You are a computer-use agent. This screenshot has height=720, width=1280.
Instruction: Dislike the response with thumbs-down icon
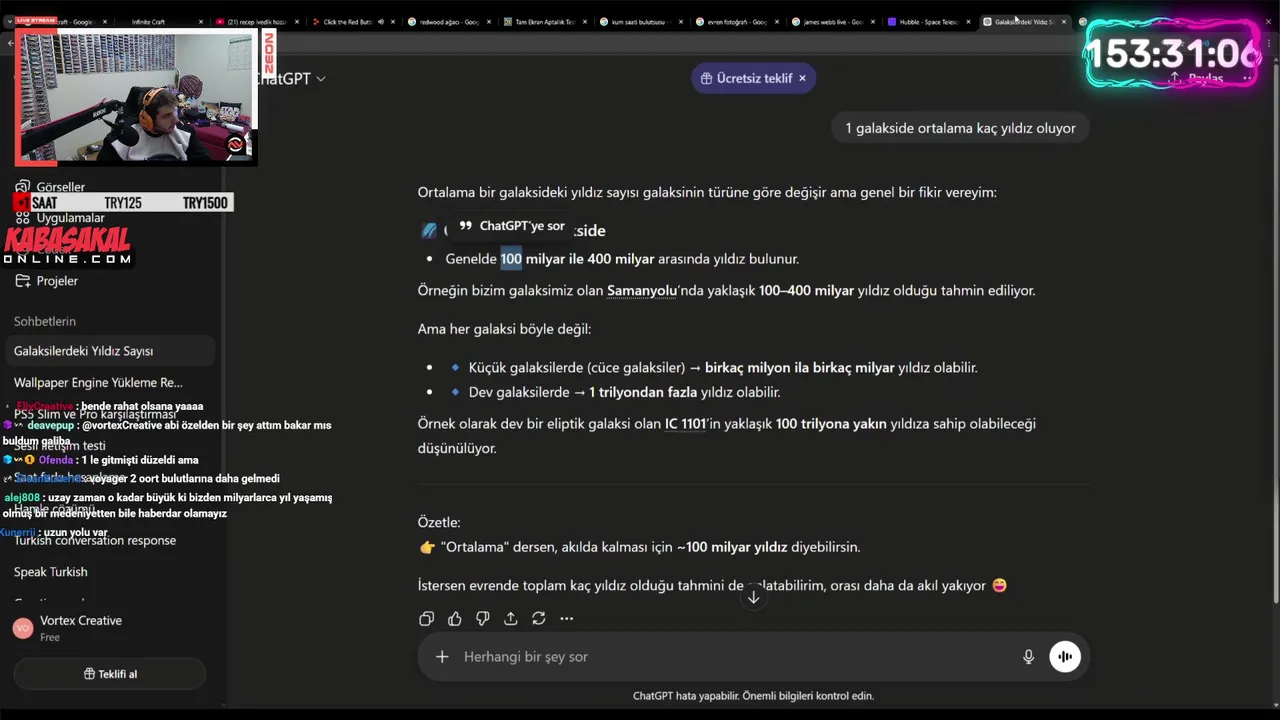tap(483, 619)
